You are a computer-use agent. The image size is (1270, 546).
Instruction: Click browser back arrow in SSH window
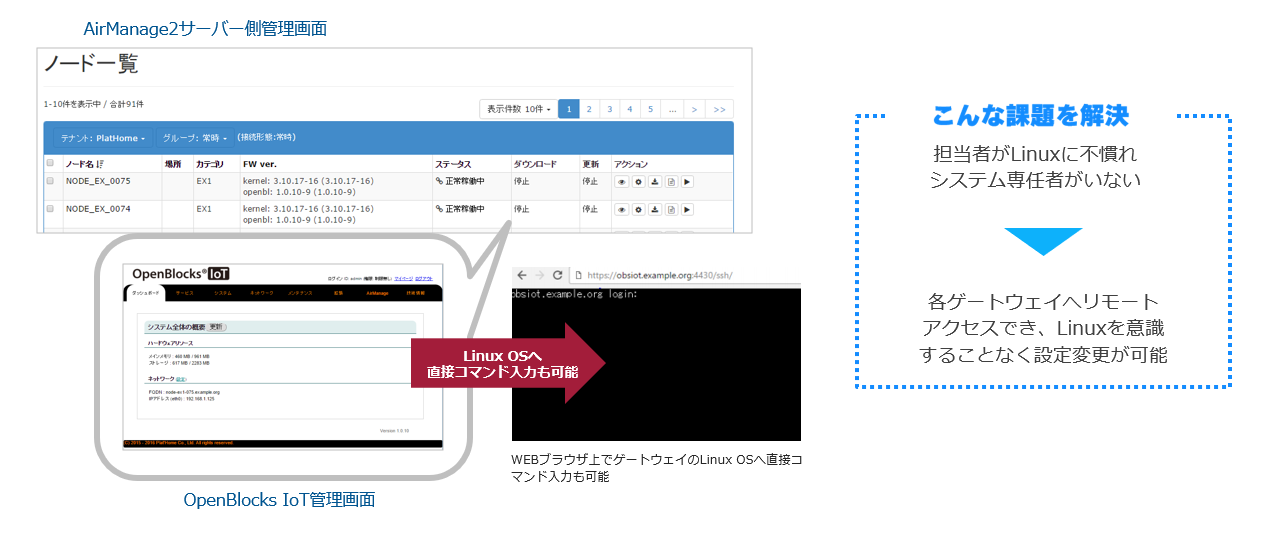point(522,275)
